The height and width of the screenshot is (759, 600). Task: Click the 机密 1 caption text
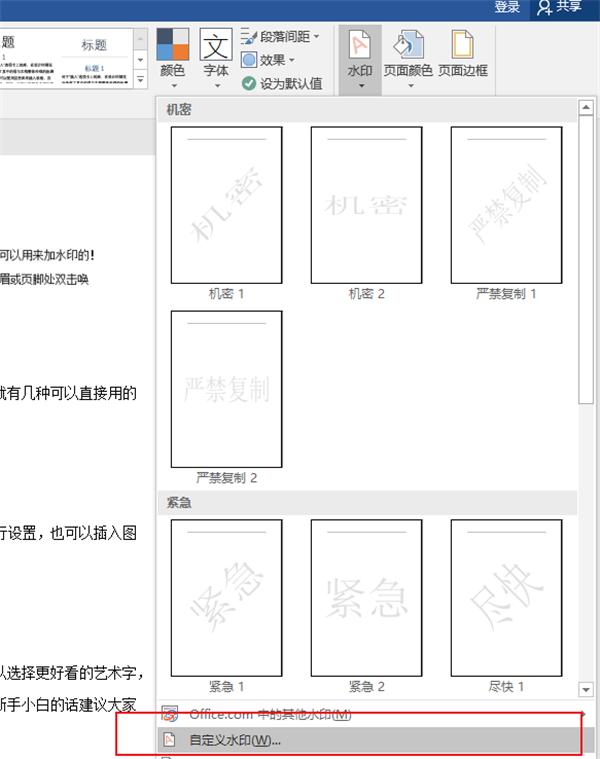pyautogui.click(x=226, y=294)
